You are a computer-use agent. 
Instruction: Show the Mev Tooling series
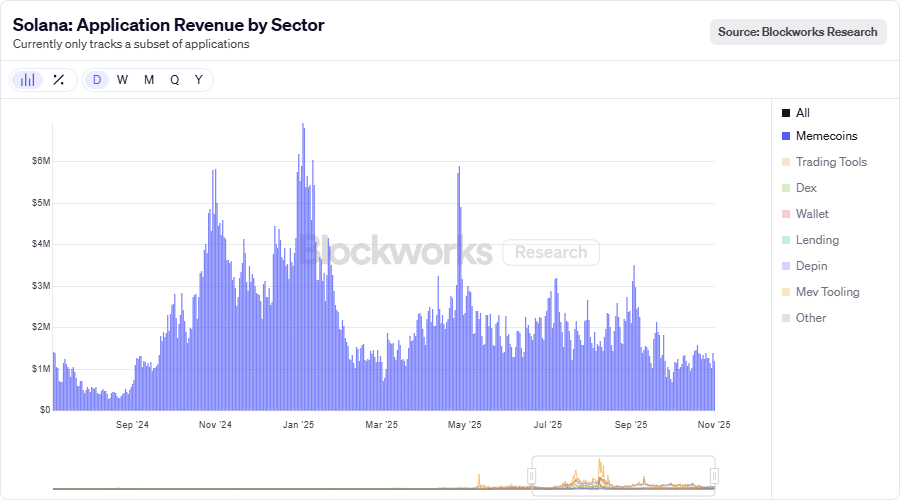[826, 292]
